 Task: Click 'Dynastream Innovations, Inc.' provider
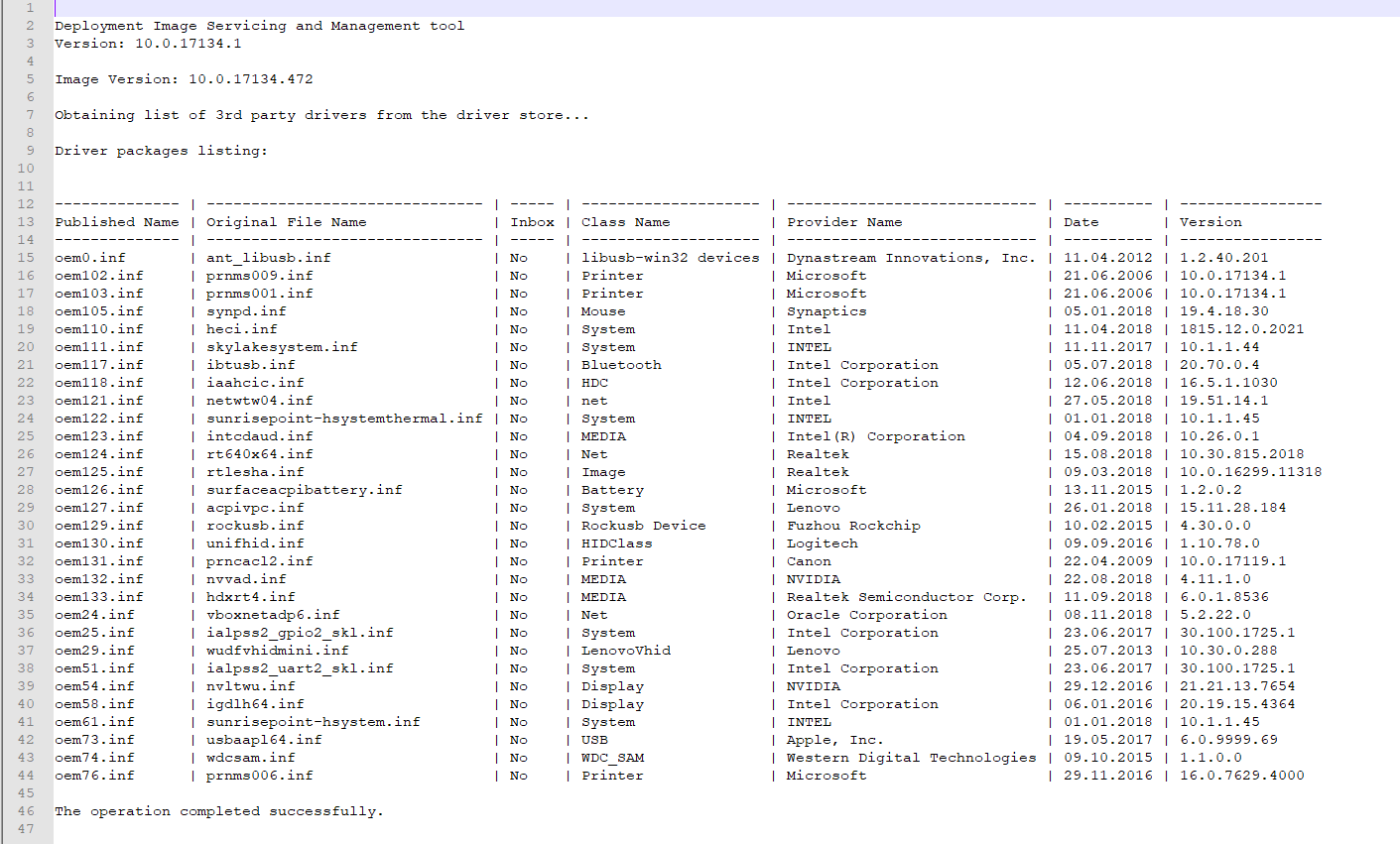click(911, 258)
